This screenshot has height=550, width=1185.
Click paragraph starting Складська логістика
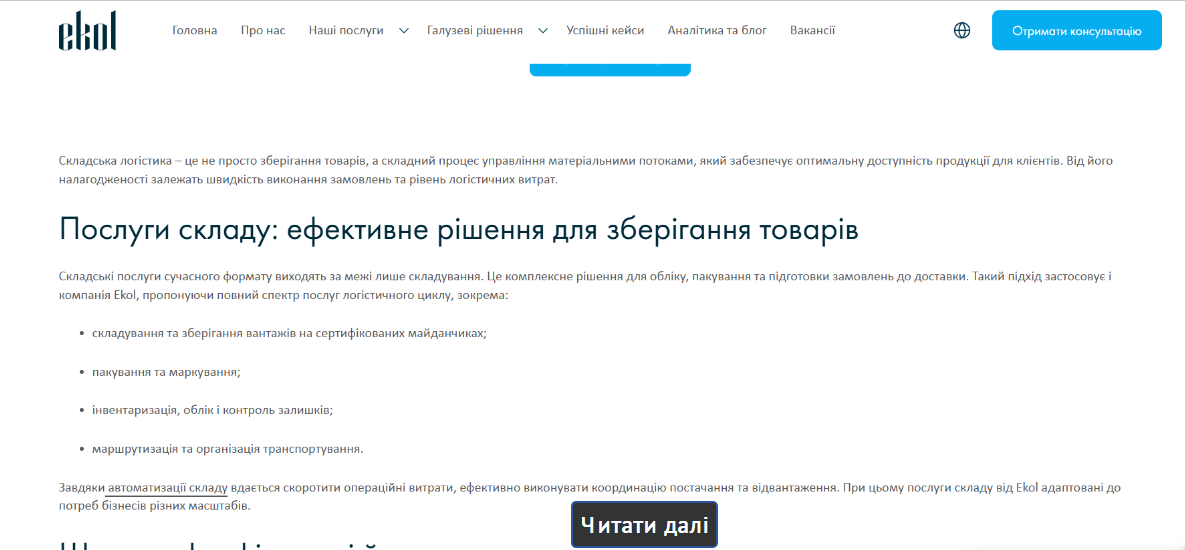[585, 171]
